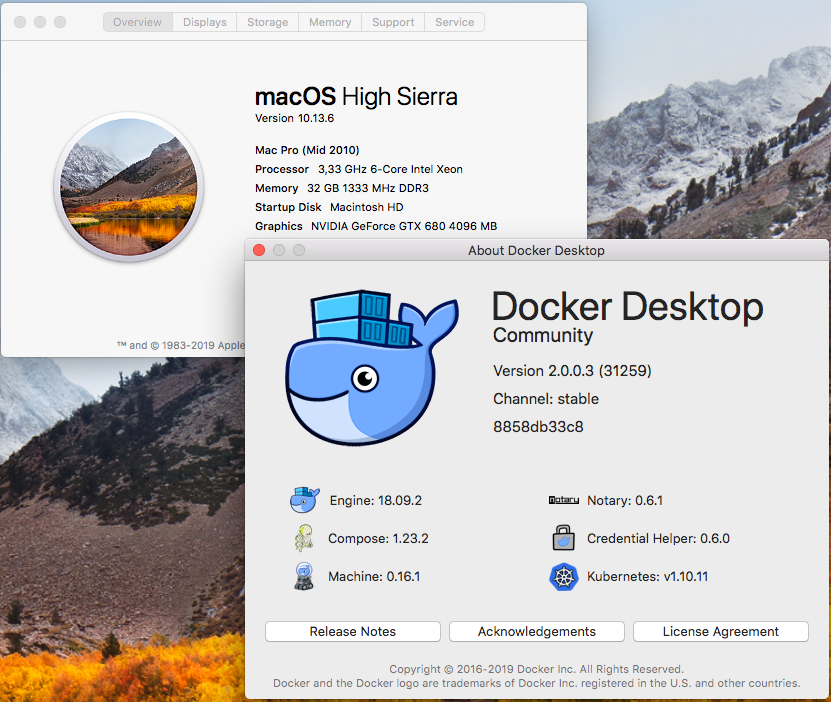
Task: Click the "Version 10.13.6" text
Action: 295,118
